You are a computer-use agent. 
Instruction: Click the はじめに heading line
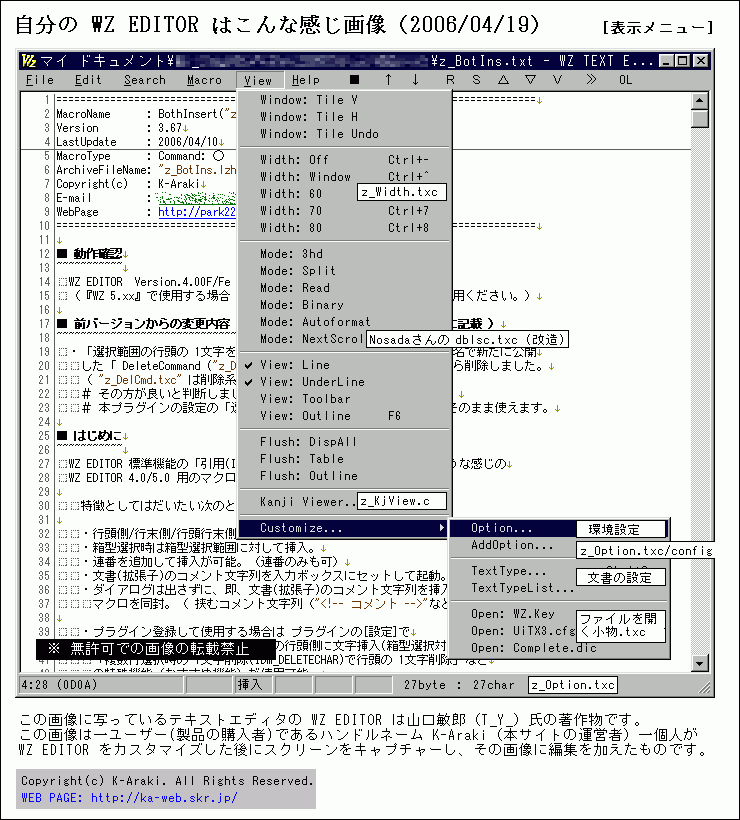[93, 436]
